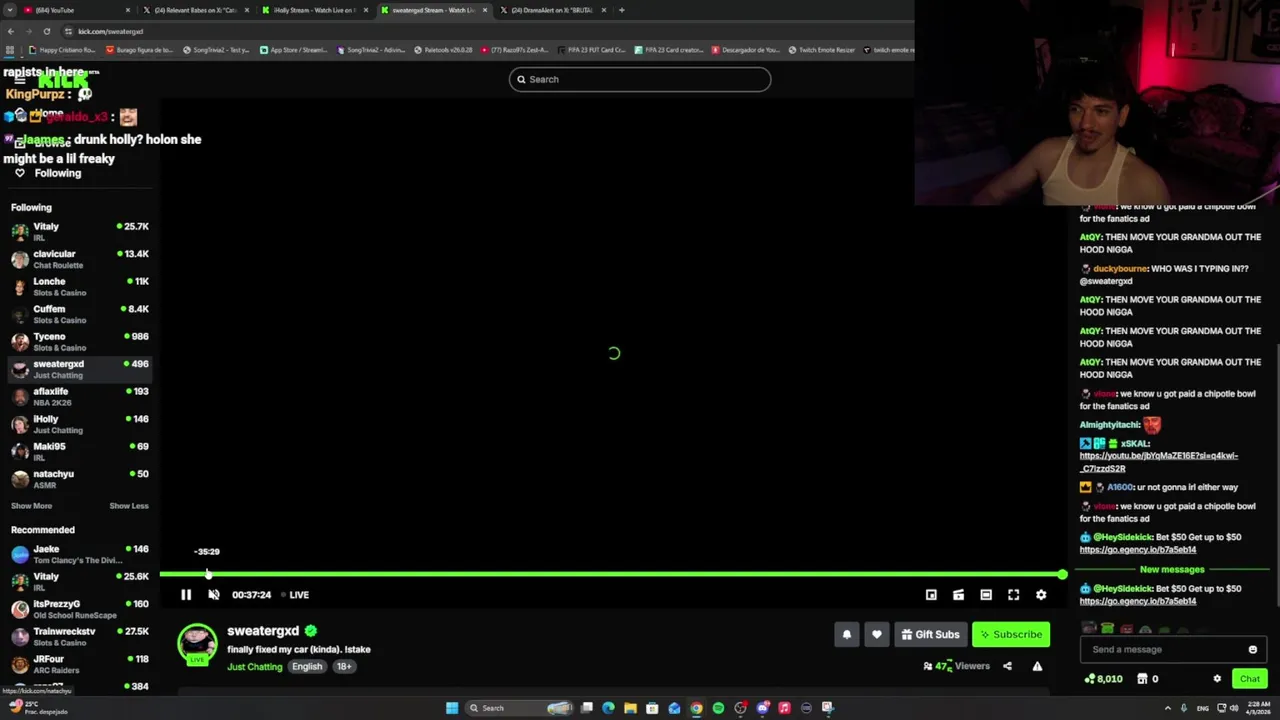Open Cuffem channel in sidebar

pos(80,314)
